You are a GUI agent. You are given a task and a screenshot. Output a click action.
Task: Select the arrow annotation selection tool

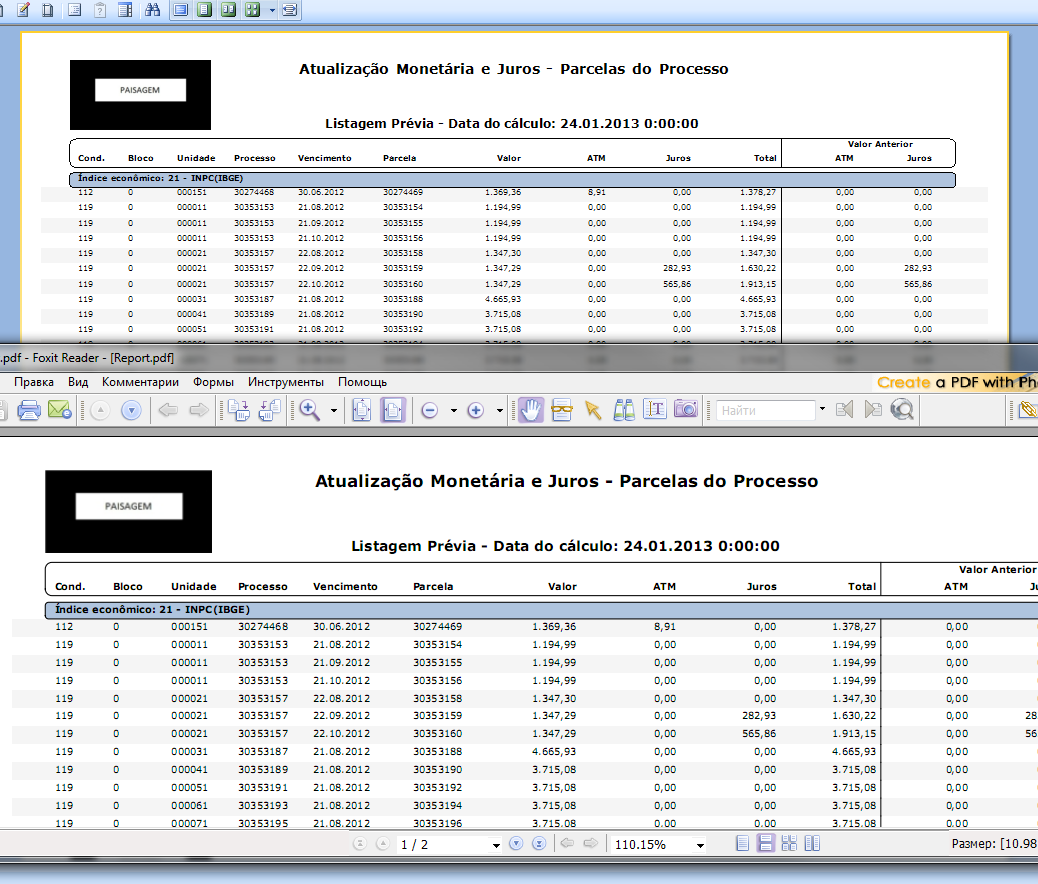click(x=592, y=411)
